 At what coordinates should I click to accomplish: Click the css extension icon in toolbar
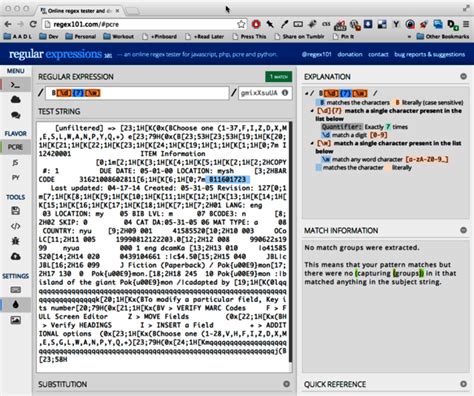pos(326,24)
